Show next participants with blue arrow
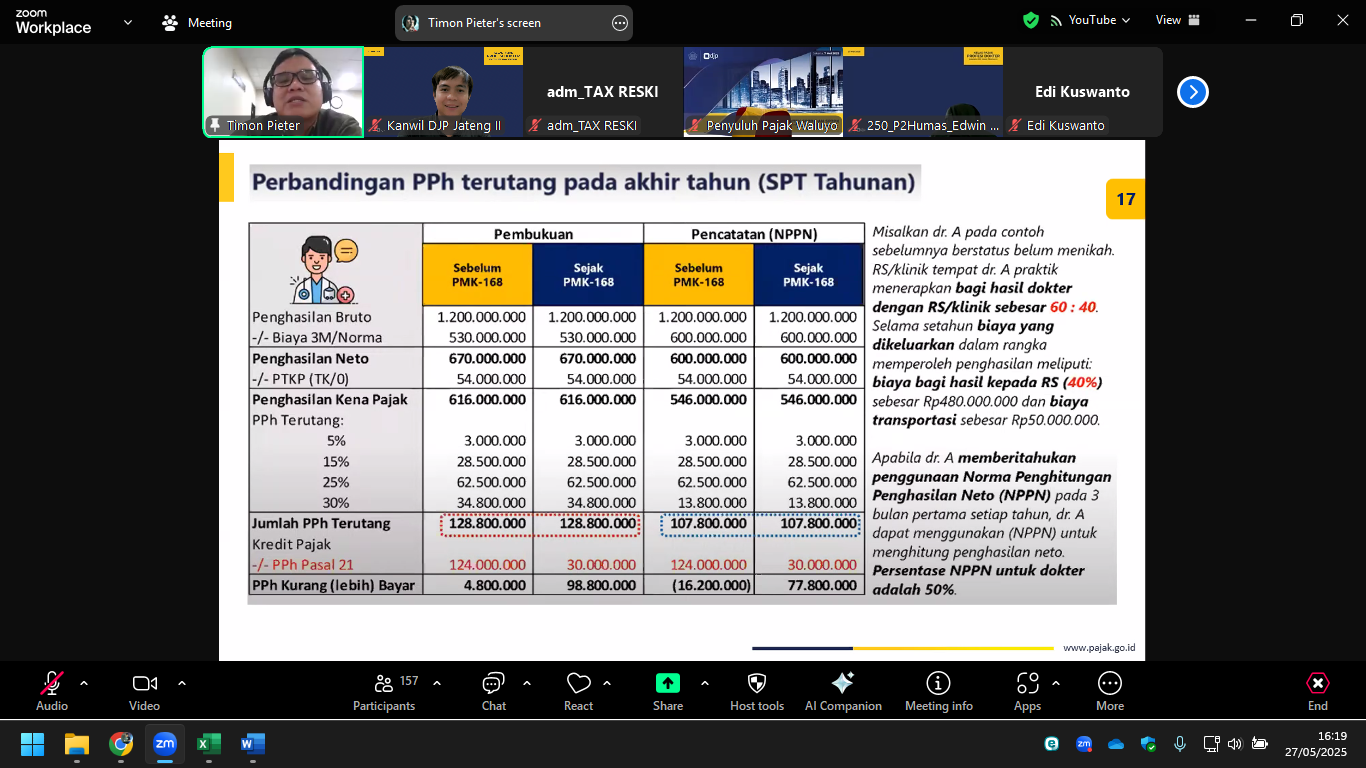Screen dimensions: 1366x768 (x=1192, y=92)
